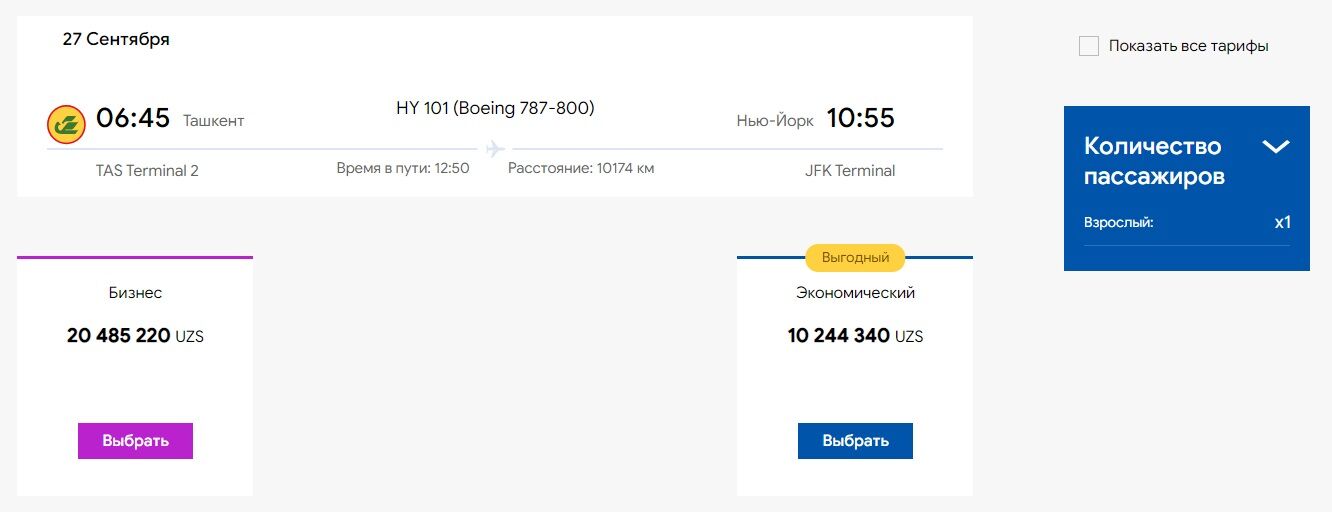The width and height of the screenshot is (1332, 512).
Task: Click the Uzbekistan Airways logo icon
Action: coord(66,124)
